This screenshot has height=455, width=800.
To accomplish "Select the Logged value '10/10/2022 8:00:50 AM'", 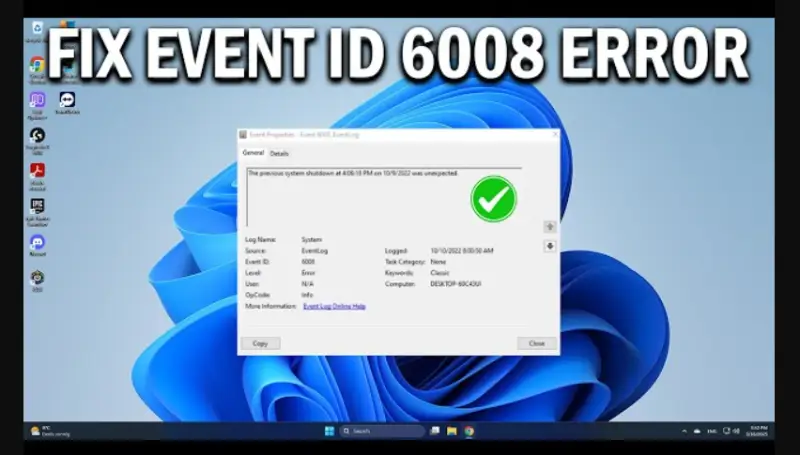I will point(462,251).
